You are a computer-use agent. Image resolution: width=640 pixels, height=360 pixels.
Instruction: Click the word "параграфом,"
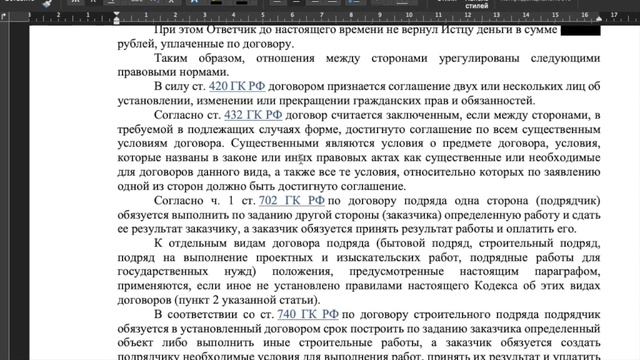(x=567, y=271)
